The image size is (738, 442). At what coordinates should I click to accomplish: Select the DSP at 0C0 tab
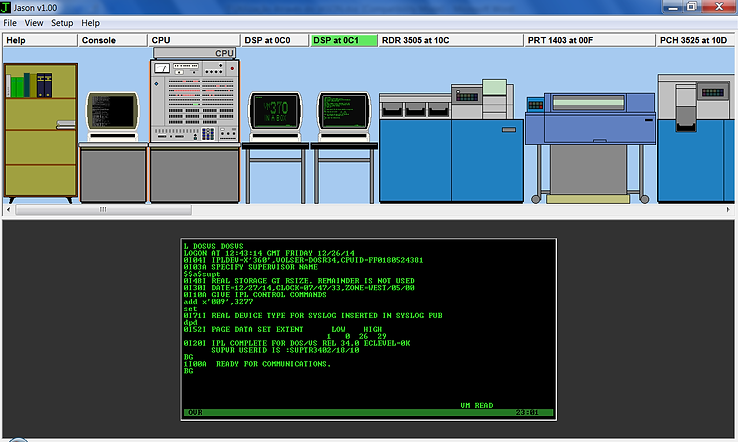pos(274,40)
